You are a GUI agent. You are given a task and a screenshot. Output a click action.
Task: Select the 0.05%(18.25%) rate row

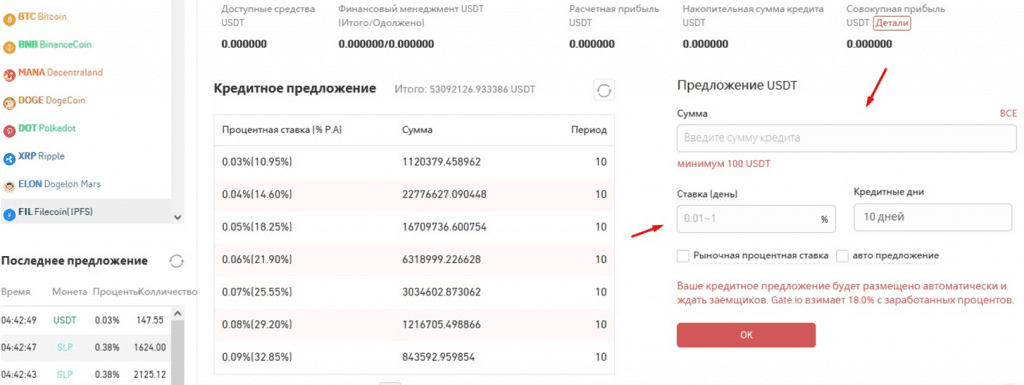click(x=414, y=227)
